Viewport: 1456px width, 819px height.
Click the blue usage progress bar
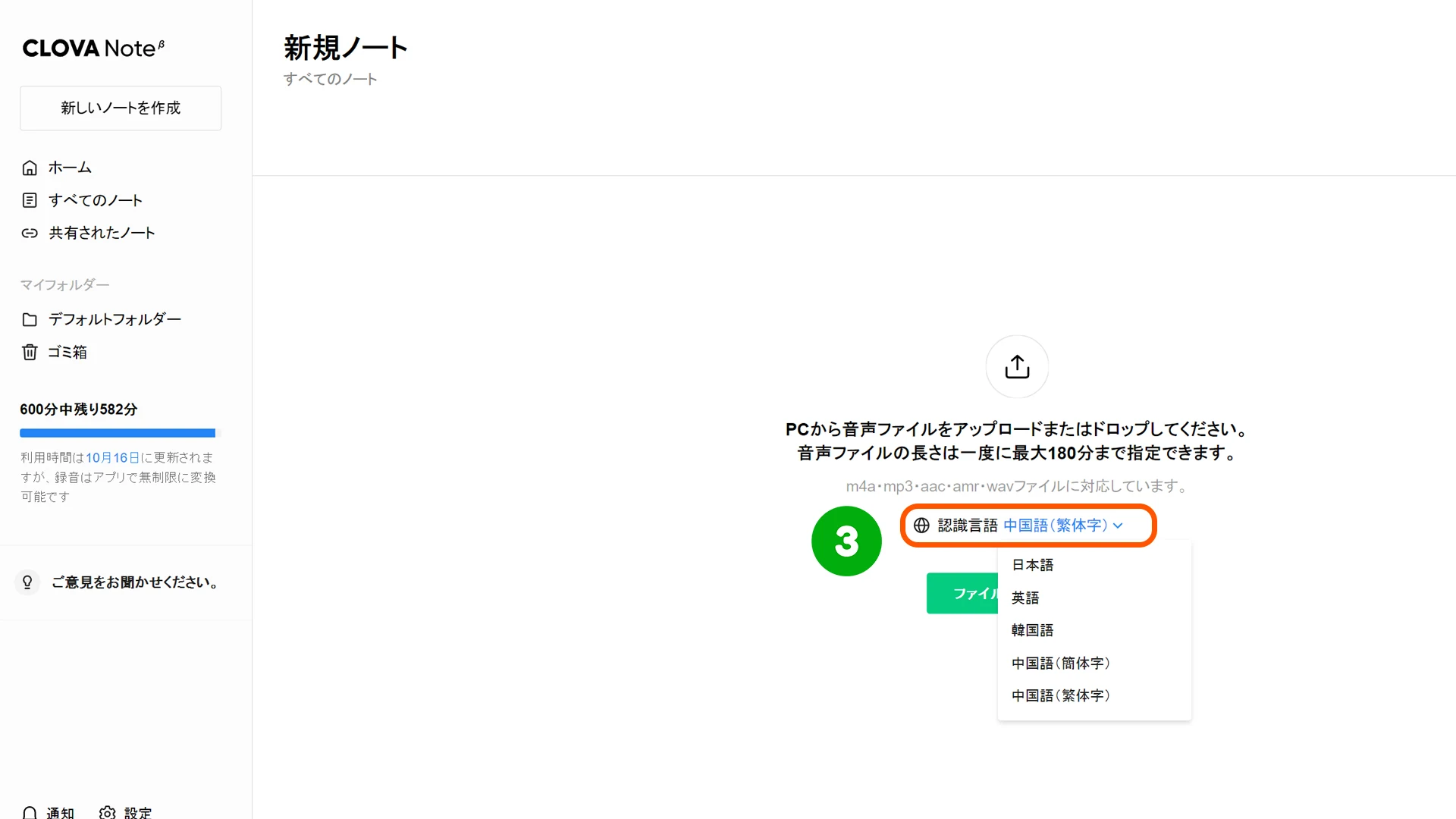pos(118,433)
